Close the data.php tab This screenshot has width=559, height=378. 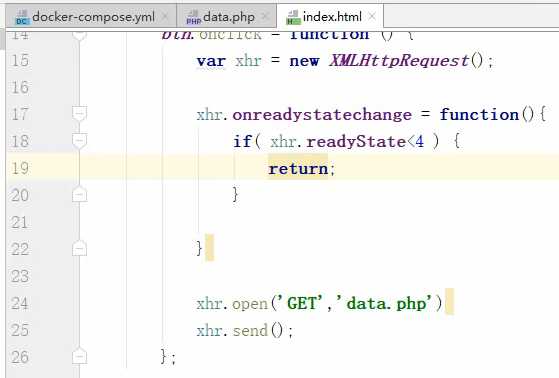click(x=265, y=16)
